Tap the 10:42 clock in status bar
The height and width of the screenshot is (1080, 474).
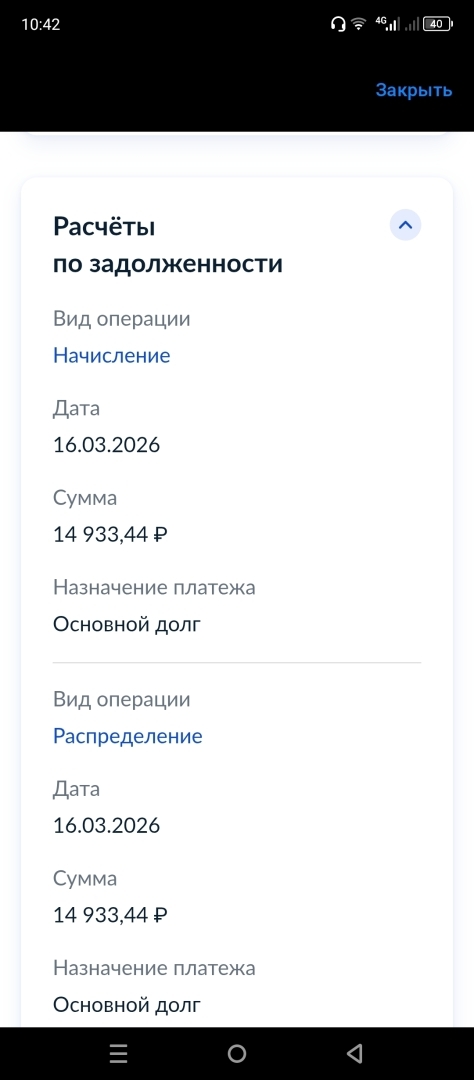41,24
